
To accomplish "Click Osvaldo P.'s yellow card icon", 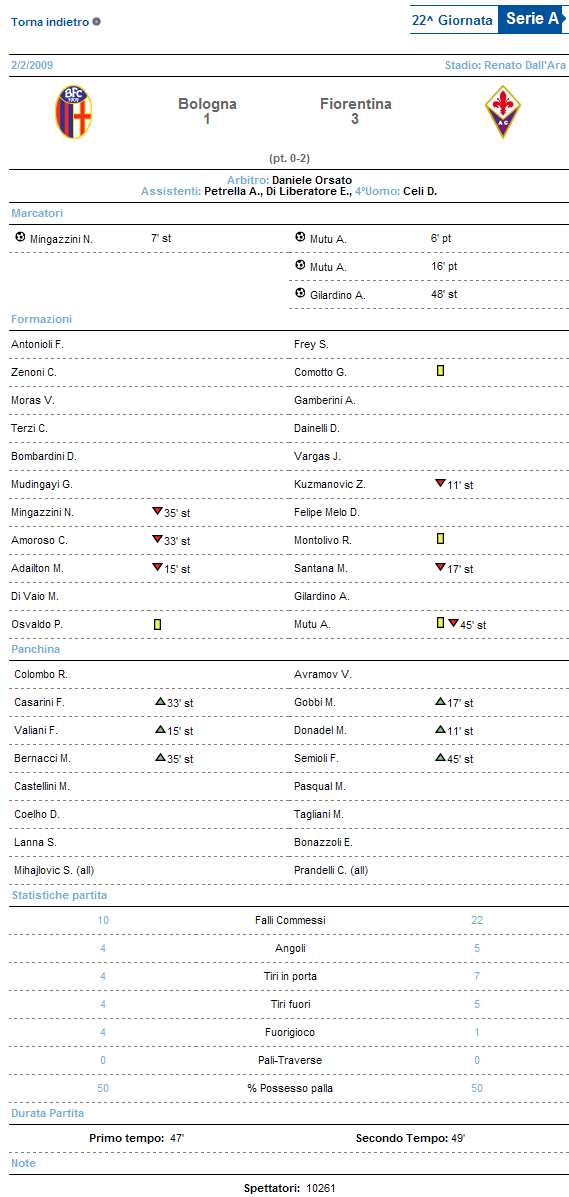I will coord(157,624).
